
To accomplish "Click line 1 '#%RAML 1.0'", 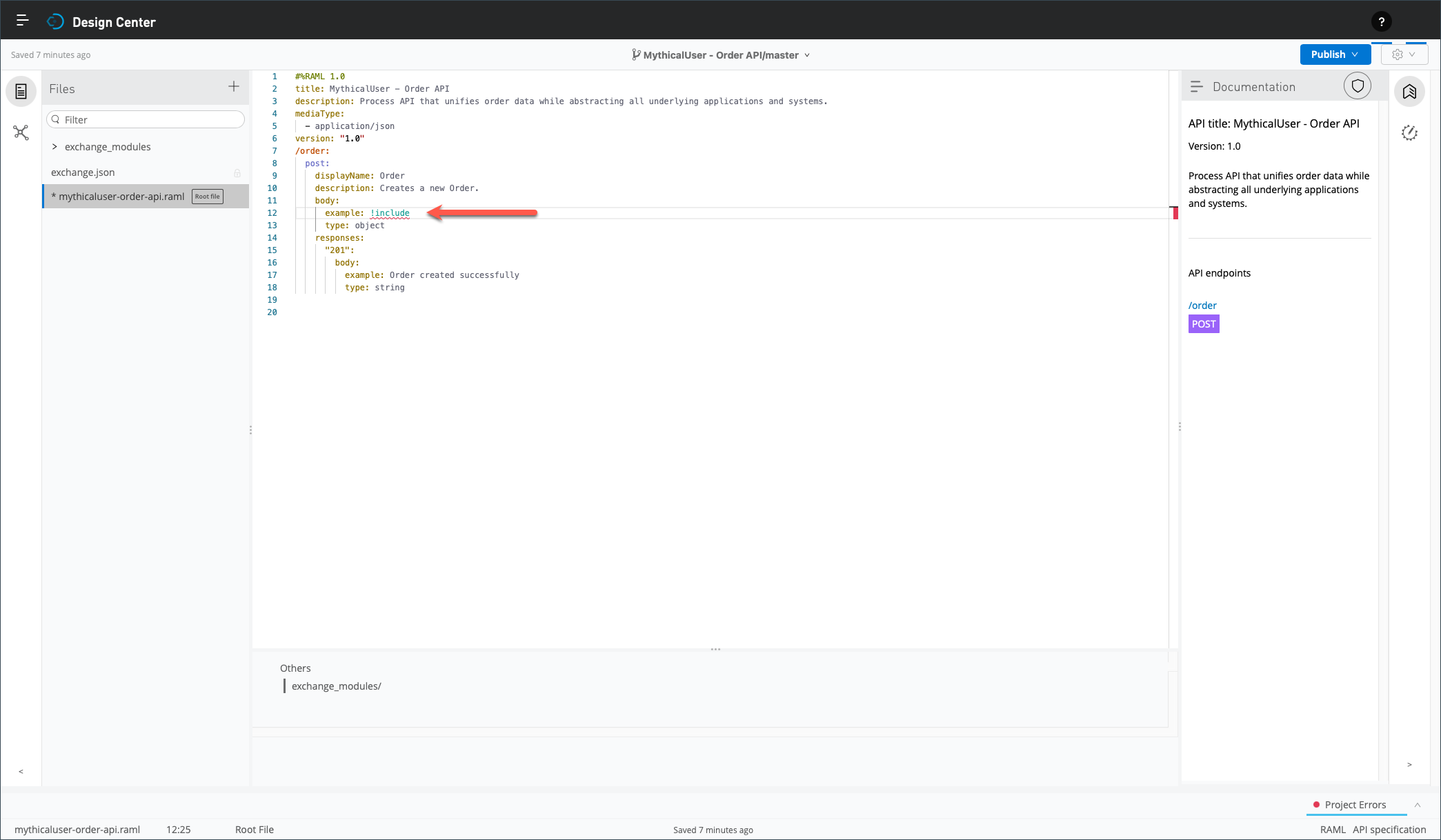I will point(320,77).
